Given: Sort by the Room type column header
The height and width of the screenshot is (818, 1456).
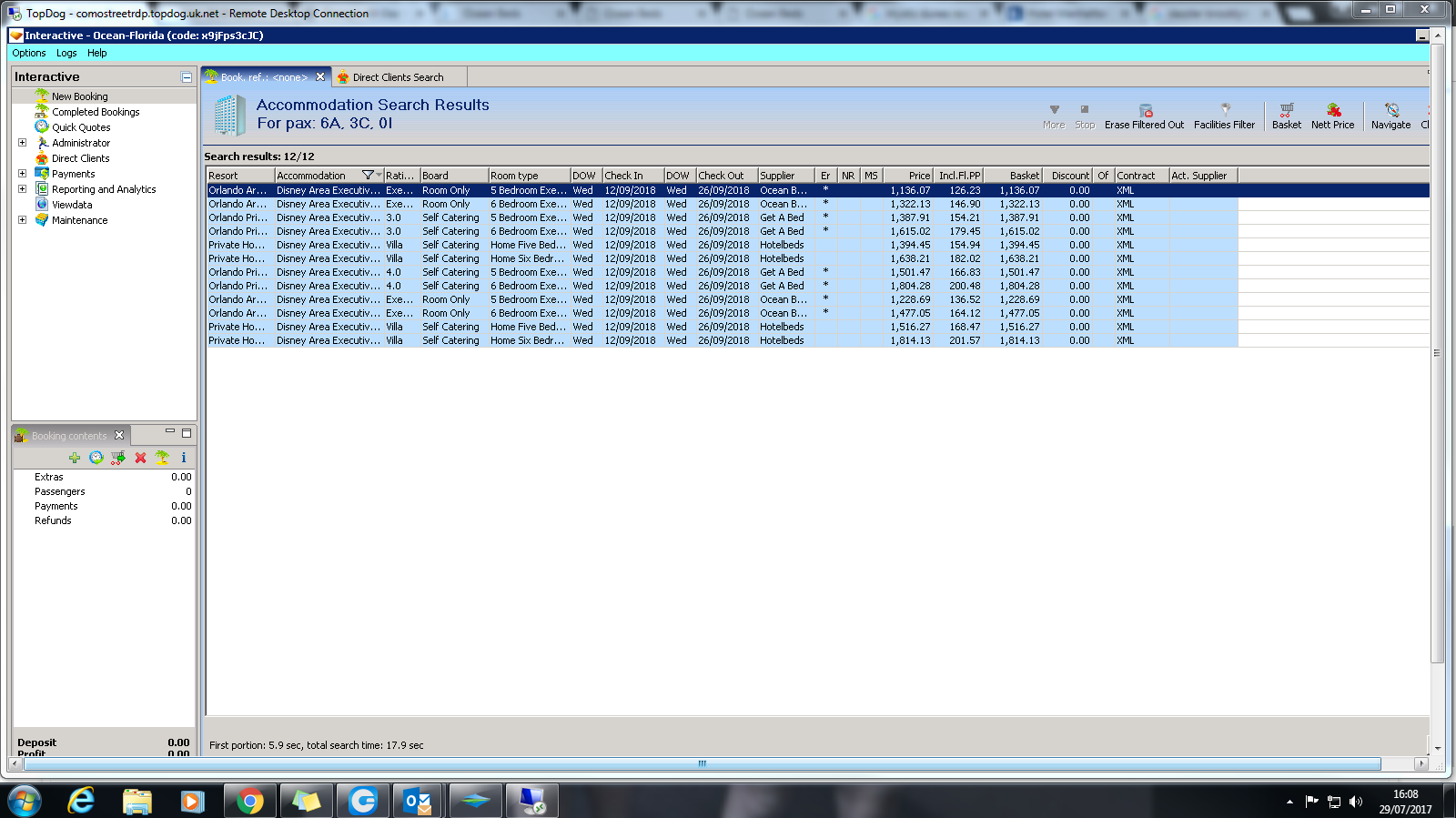Looking at the screenshot, I should click(530, 176).
